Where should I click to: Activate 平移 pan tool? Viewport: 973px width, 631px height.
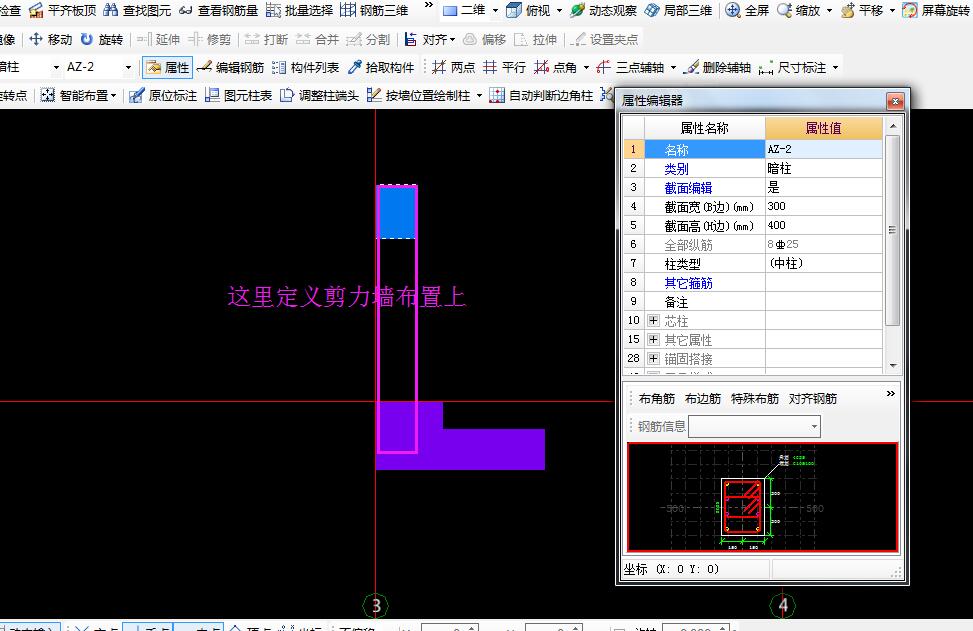coord(862,10)
